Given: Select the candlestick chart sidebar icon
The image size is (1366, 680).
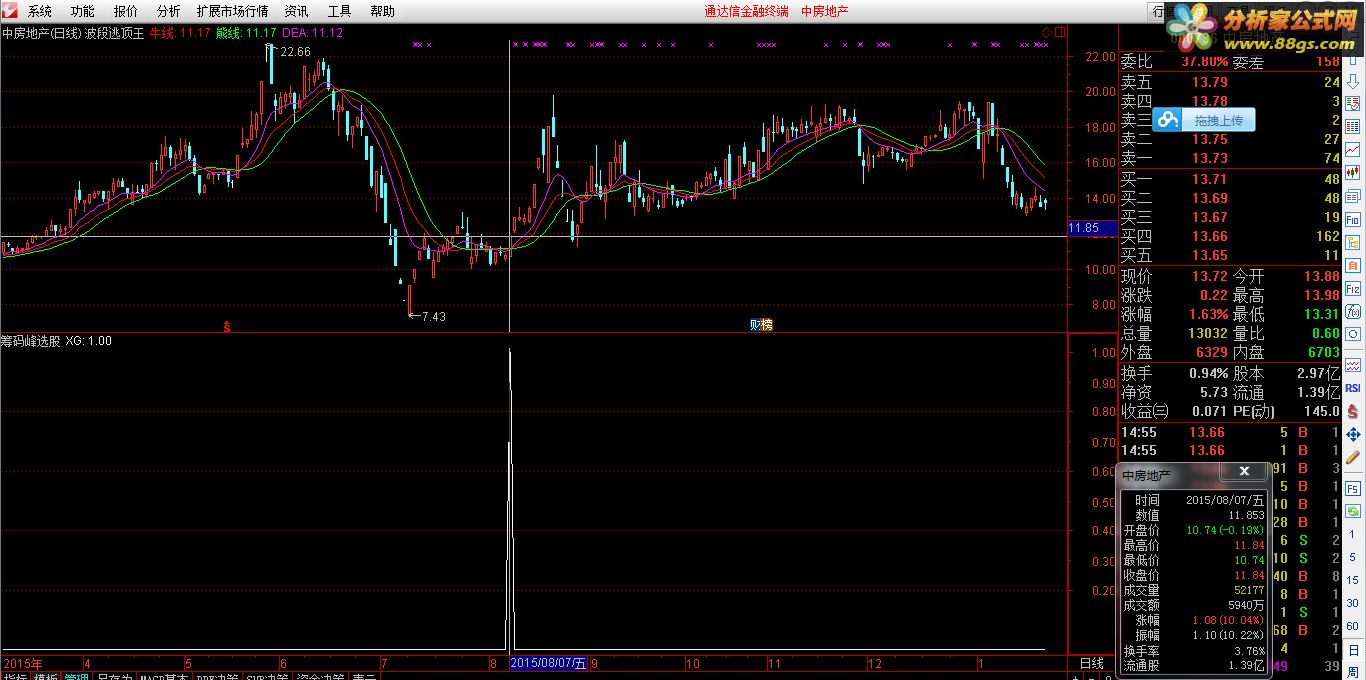Looking at the screenshot, I should [x=1352, y=172].
